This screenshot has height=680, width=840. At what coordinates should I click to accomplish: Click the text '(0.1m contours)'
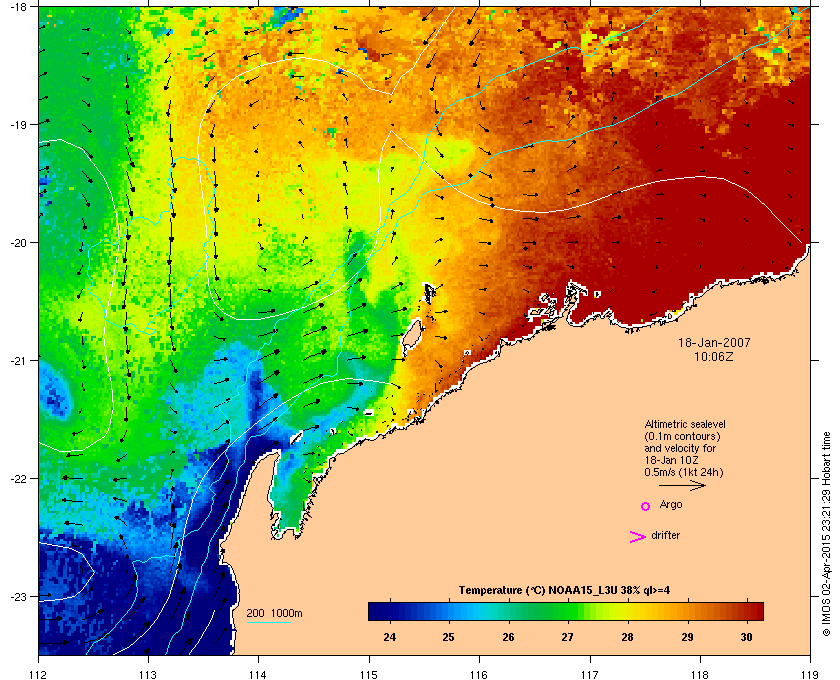(x=682, y=436)
